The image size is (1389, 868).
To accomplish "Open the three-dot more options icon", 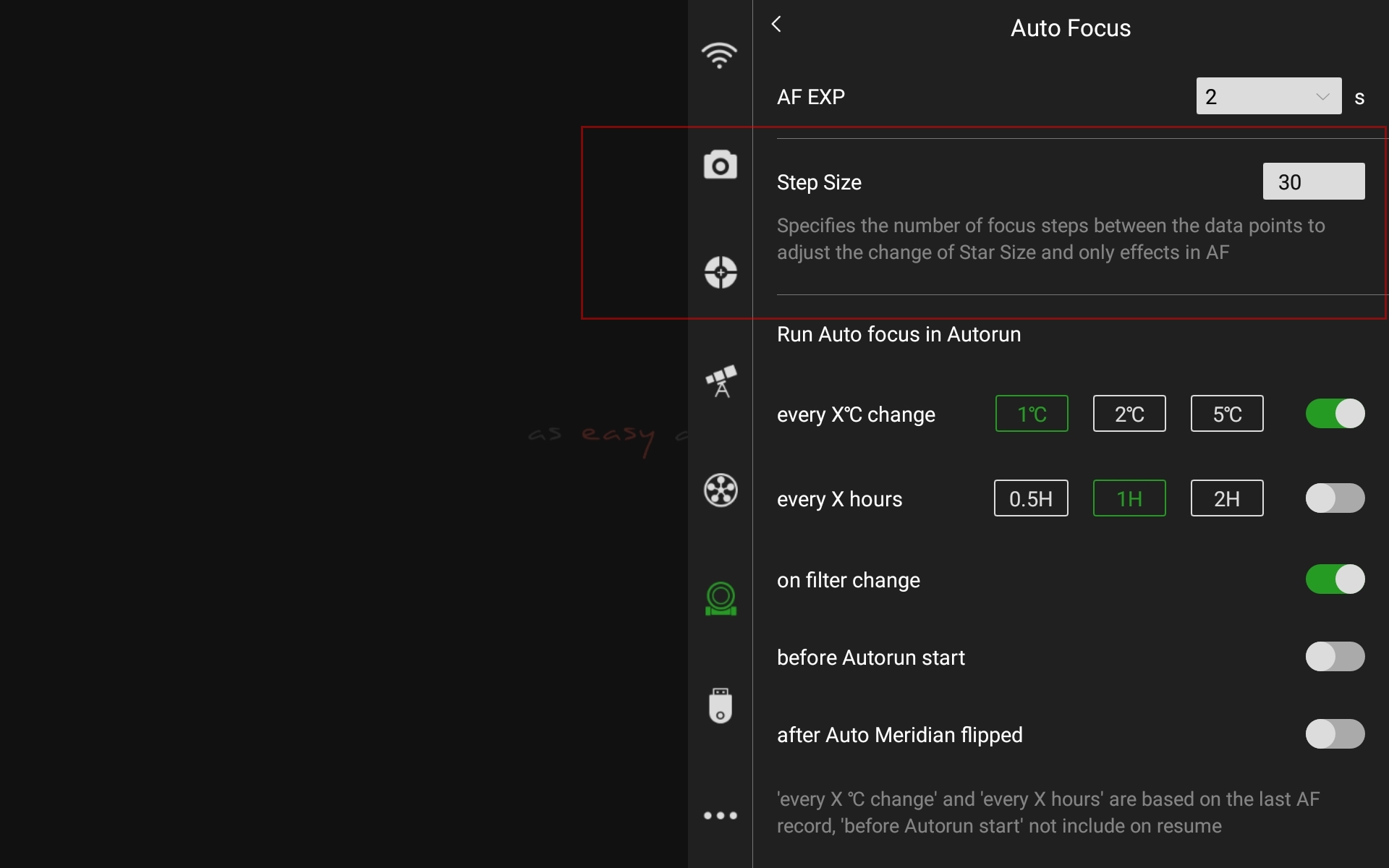I will 720,815.
